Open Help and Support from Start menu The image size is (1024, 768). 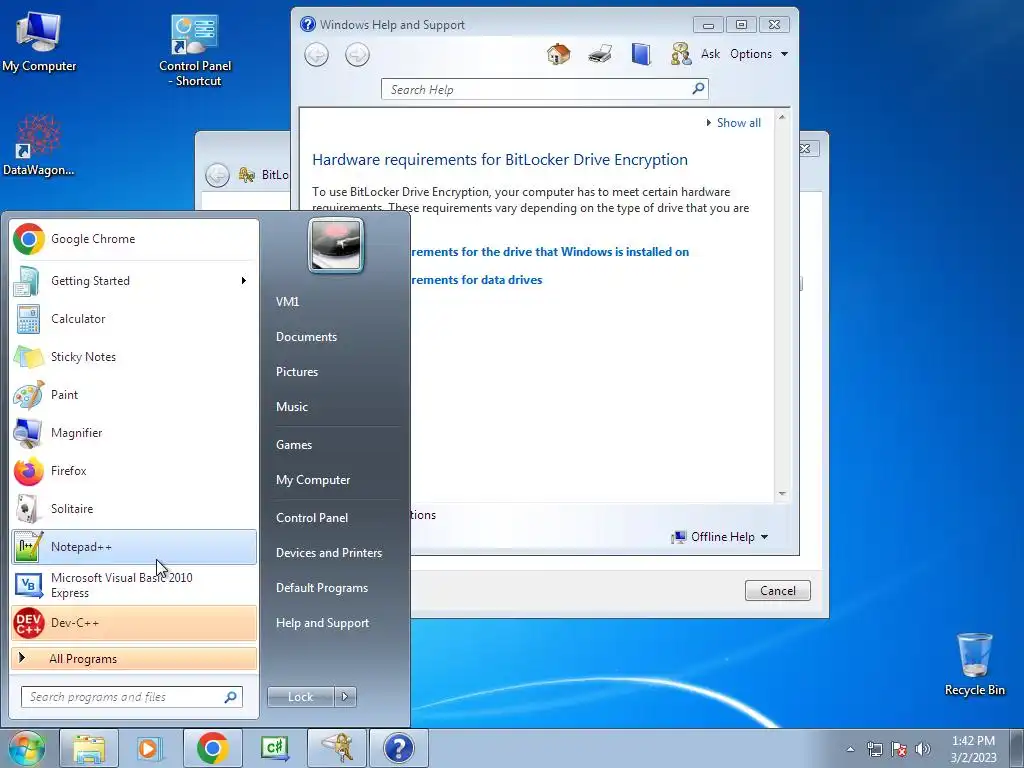[x=323, y=623]
